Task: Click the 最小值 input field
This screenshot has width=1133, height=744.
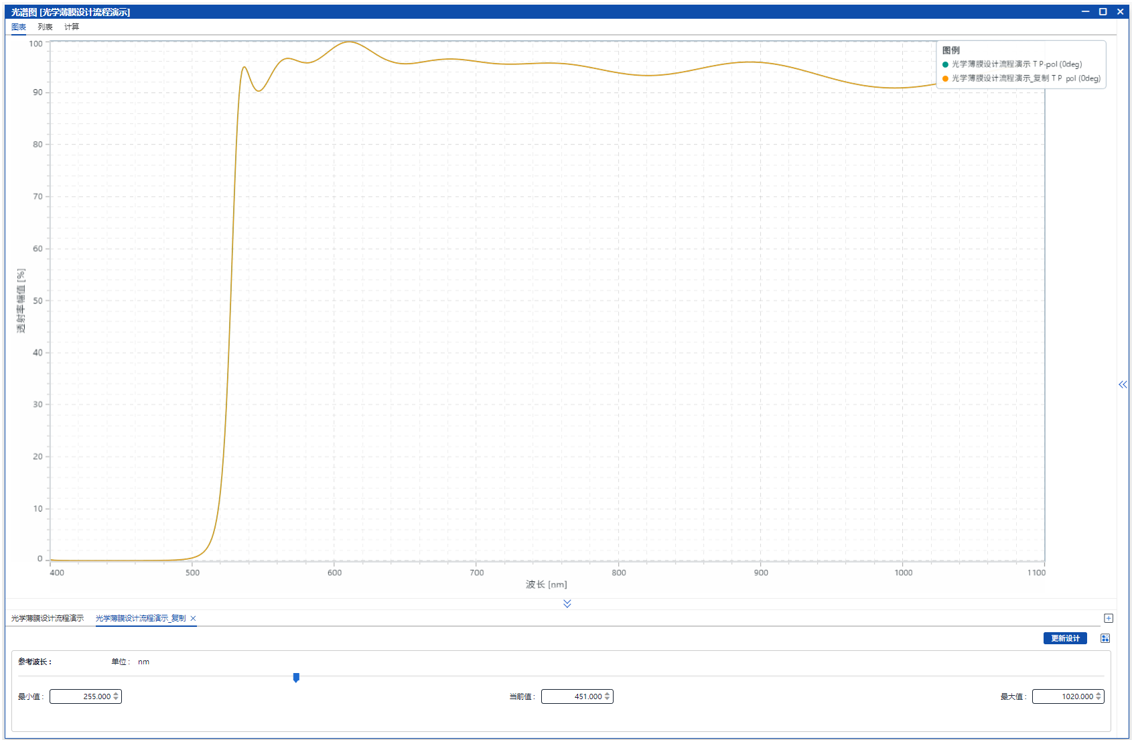Action: [x=80, y=697]
